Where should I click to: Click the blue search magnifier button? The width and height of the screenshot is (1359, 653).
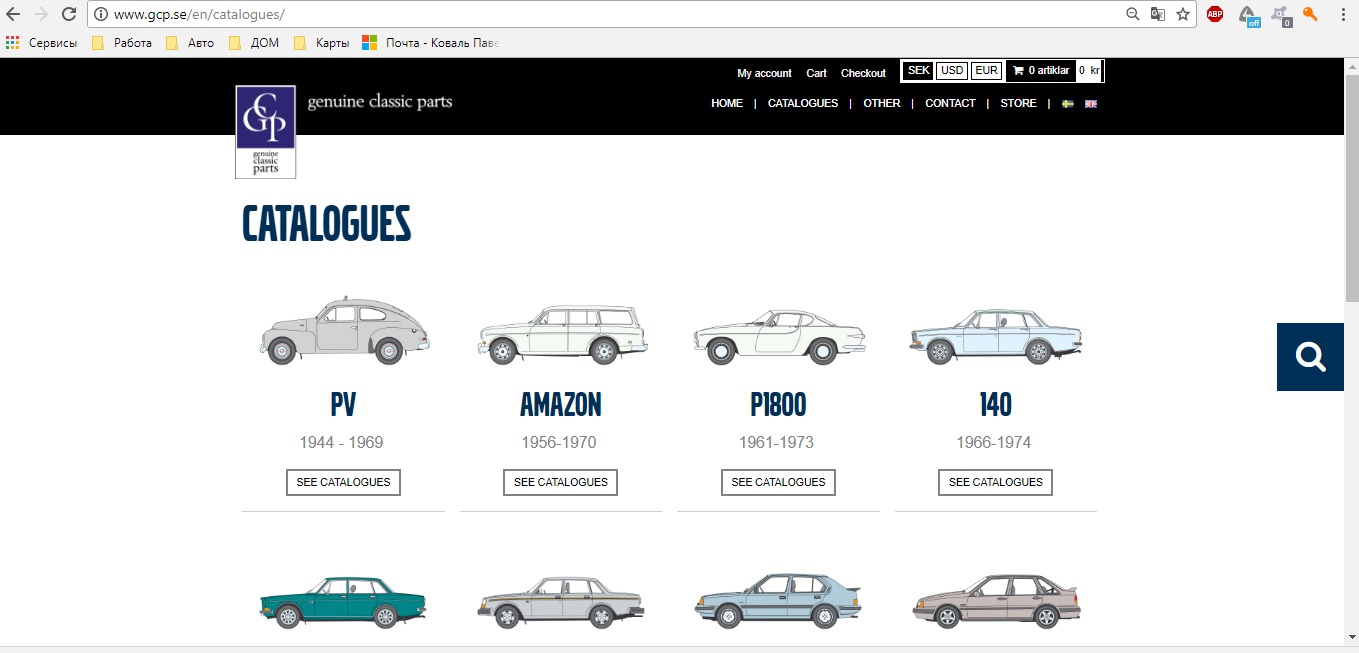[1309, 356]
